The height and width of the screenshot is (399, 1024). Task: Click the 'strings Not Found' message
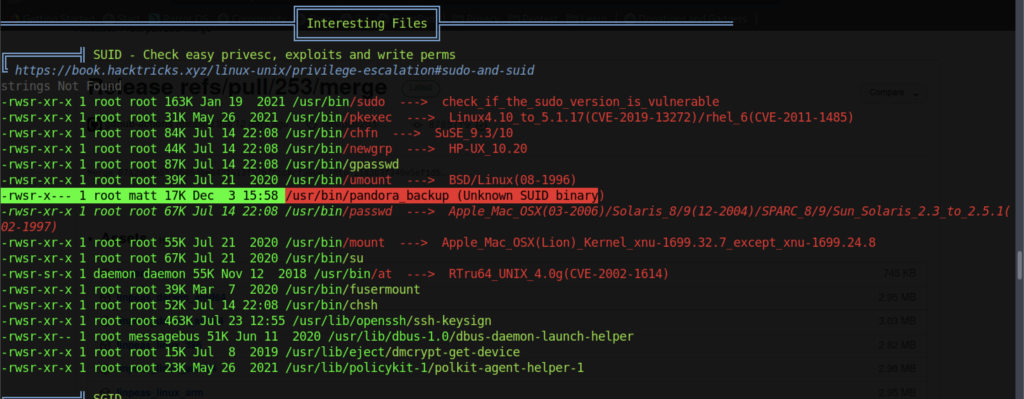(61, 86)
